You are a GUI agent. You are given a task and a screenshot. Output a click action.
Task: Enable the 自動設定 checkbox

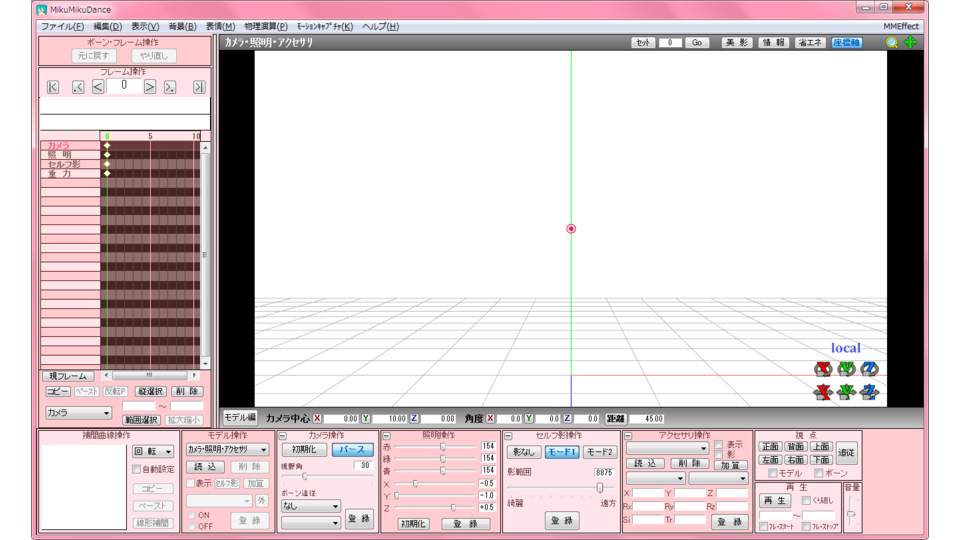tap(137, 469)
